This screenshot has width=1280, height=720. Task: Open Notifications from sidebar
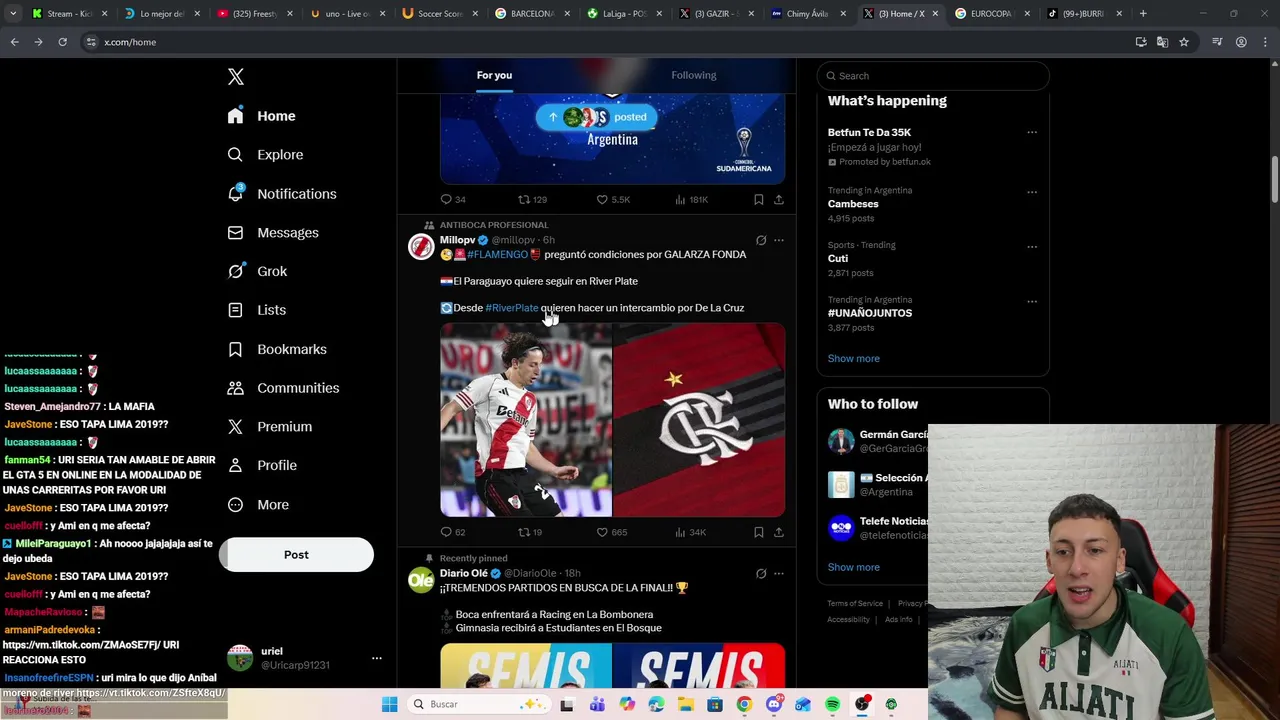point(281,194)
